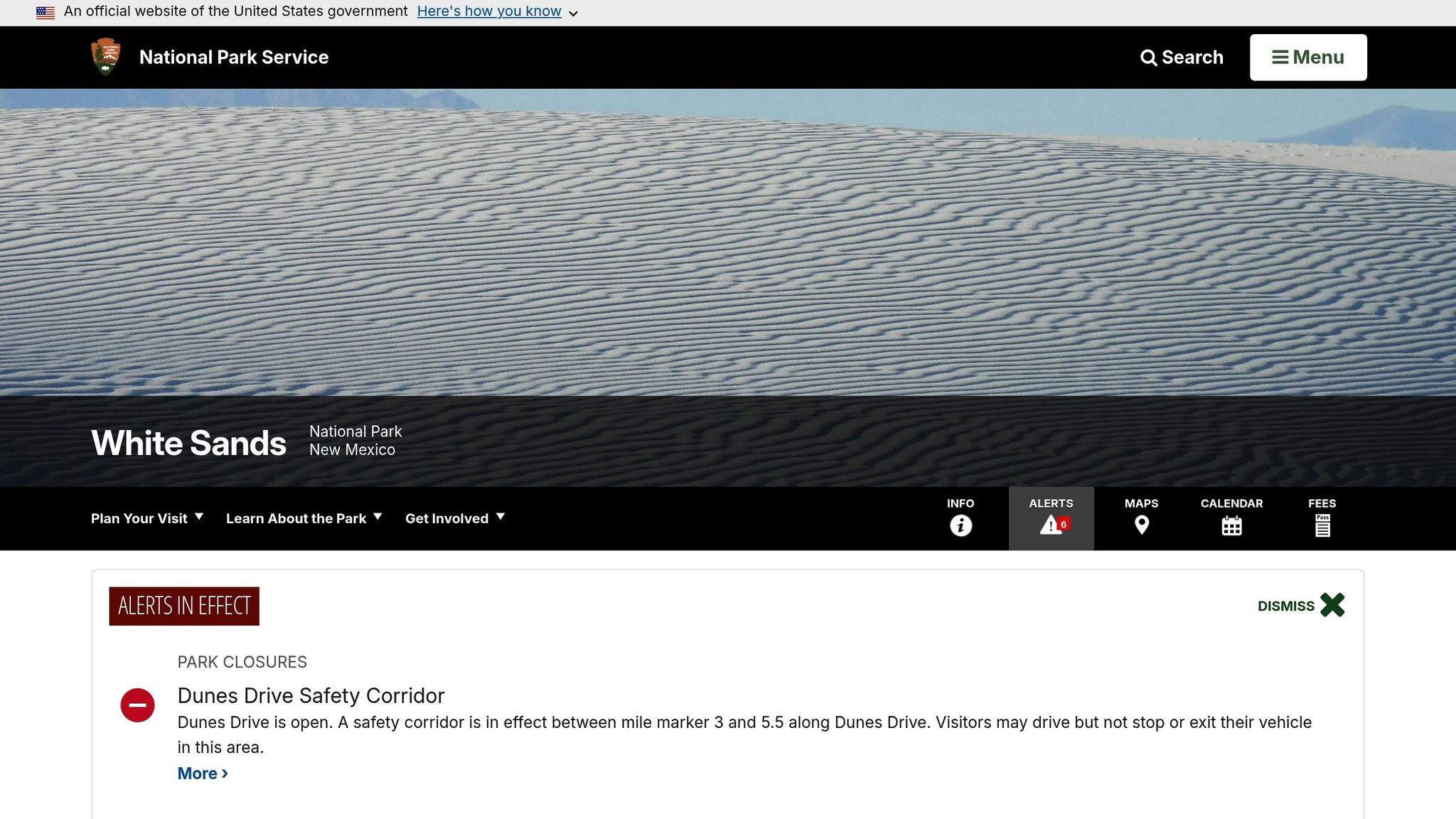This screenshot has width=1456, height=819.
Task: Open the park INFO icon
Action: (960, 518)
